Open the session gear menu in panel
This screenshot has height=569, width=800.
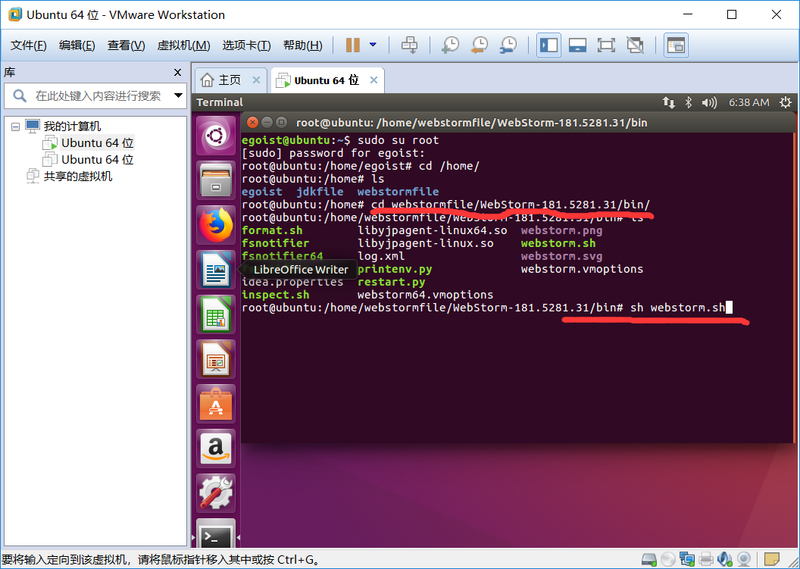785,103
